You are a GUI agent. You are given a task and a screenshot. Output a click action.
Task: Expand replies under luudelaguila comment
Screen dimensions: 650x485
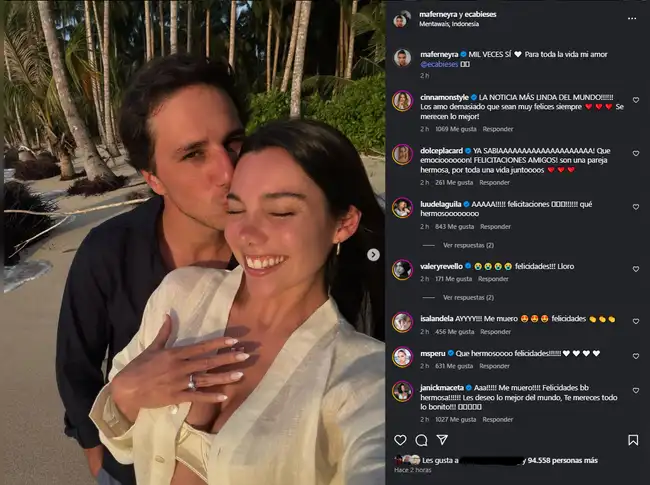[468, 245]
